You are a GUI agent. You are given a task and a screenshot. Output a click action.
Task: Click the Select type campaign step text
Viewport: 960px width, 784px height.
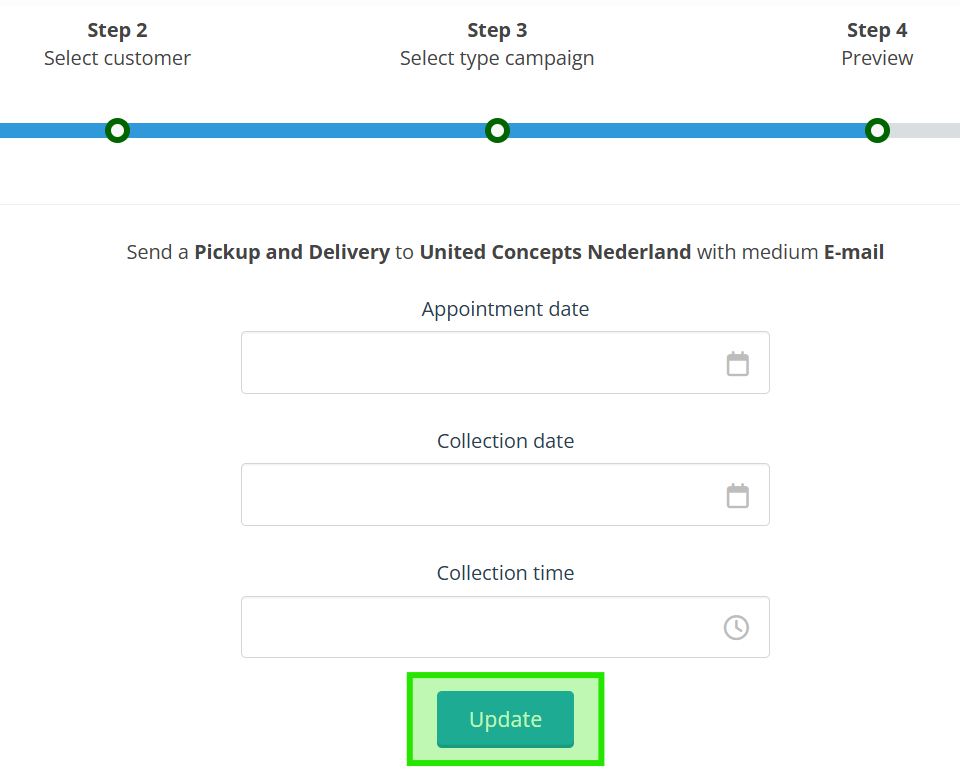click(x=497, y=59)
